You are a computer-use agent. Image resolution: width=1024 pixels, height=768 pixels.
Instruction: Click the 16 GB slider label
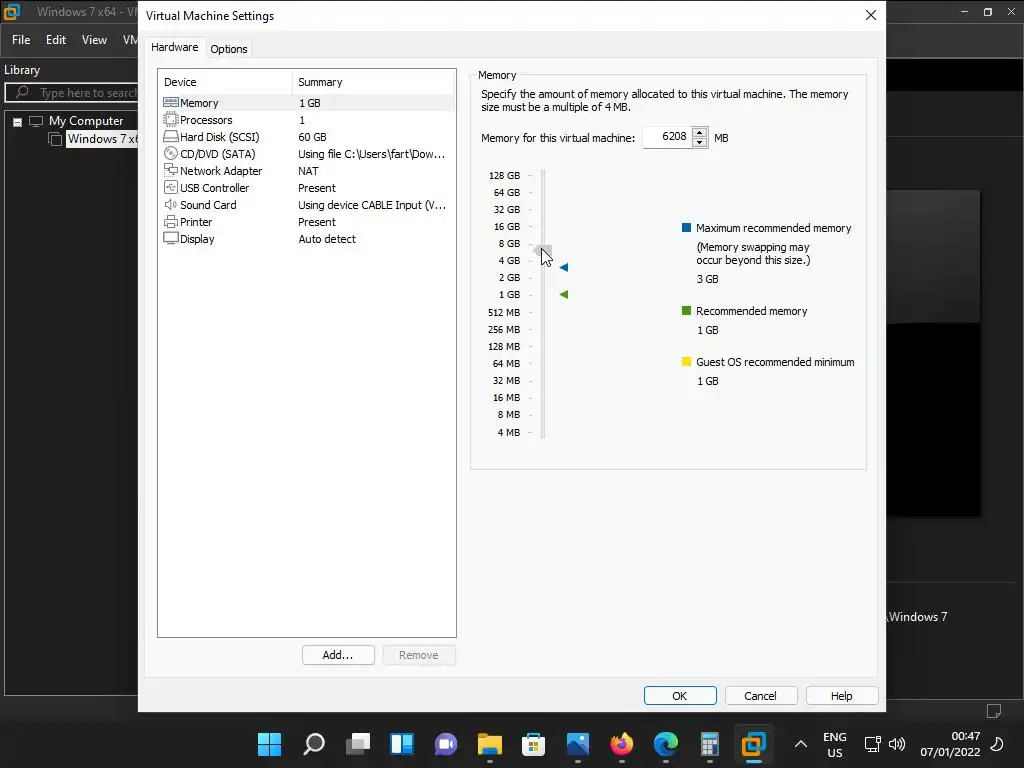507,227
